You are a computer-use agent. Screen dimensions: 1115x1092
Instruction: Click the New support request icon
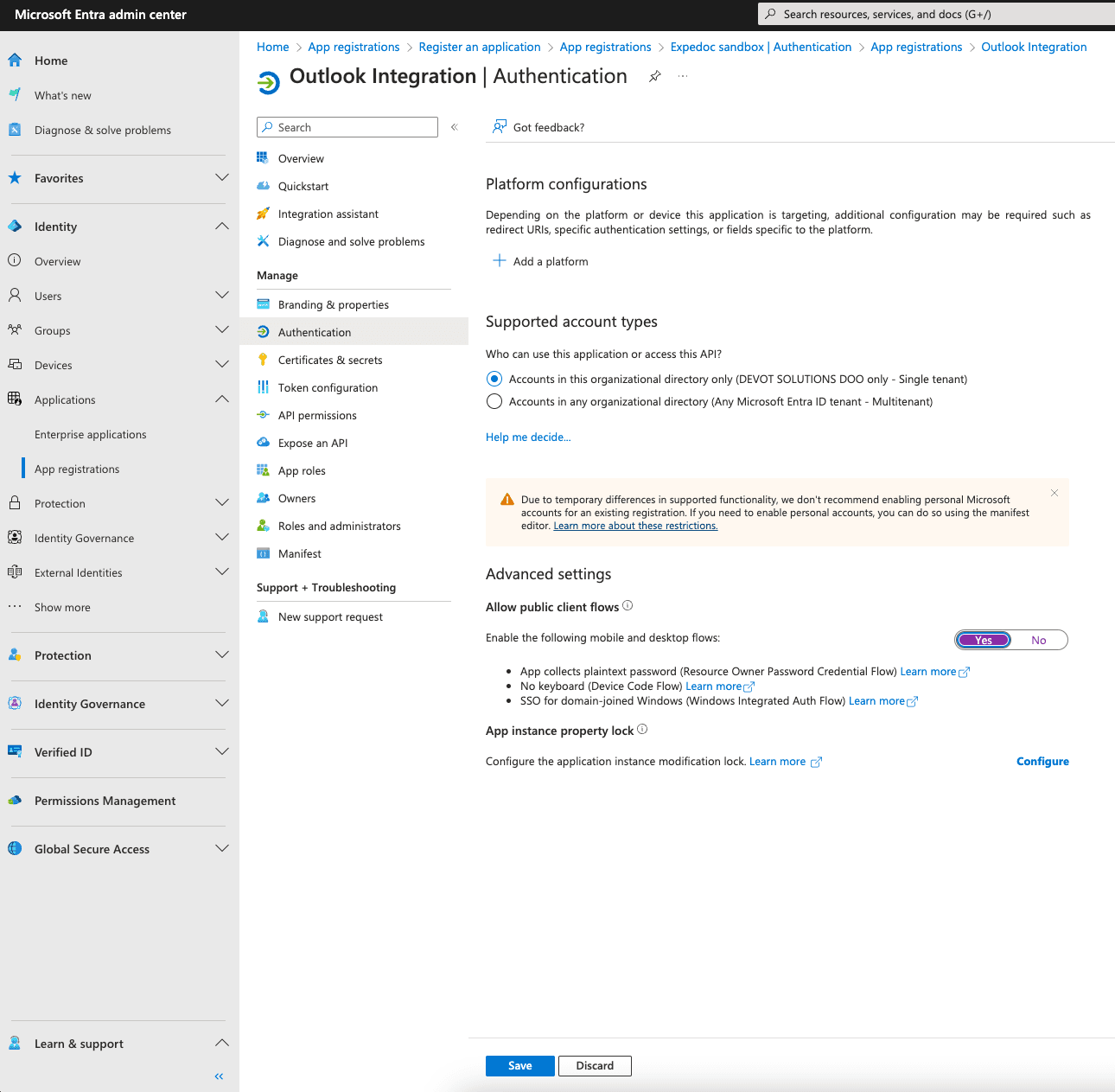(263, 616)
